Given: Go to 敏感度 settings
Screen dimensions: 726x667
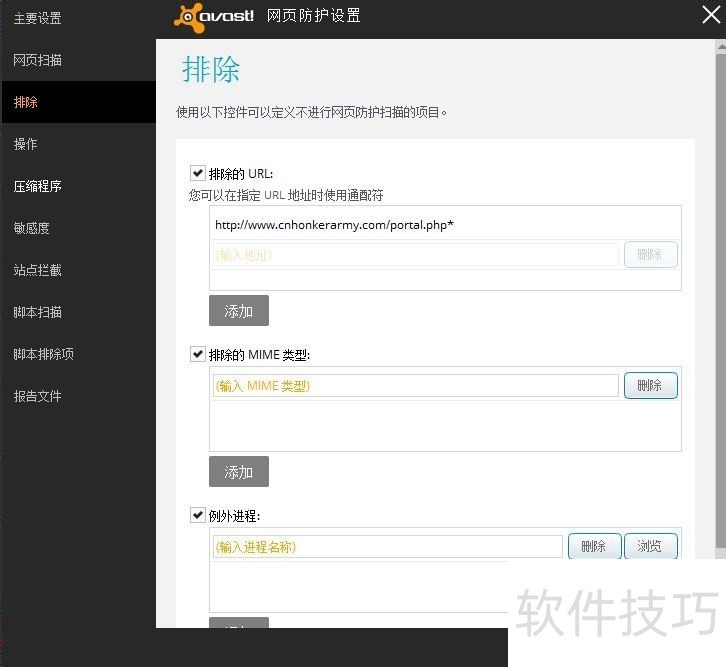Looking at the screenshot, I should tap(31, 228).
